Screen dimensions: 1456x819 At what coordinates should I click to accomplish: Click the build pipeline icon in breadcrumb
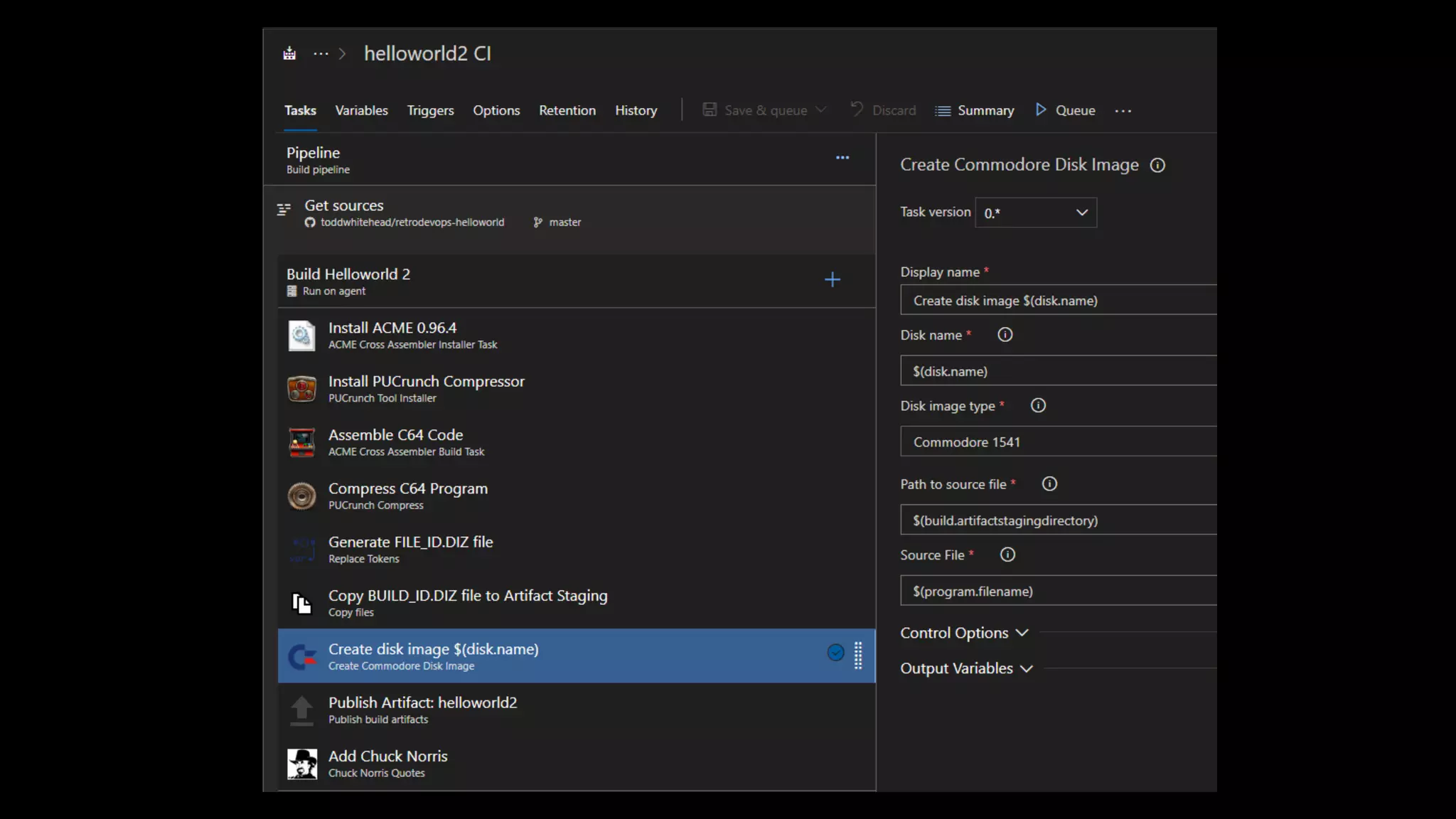coord(289,54)
